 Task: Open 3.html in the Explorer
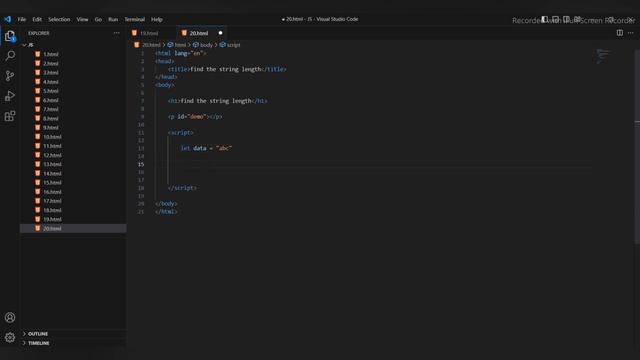pos(73,73)
